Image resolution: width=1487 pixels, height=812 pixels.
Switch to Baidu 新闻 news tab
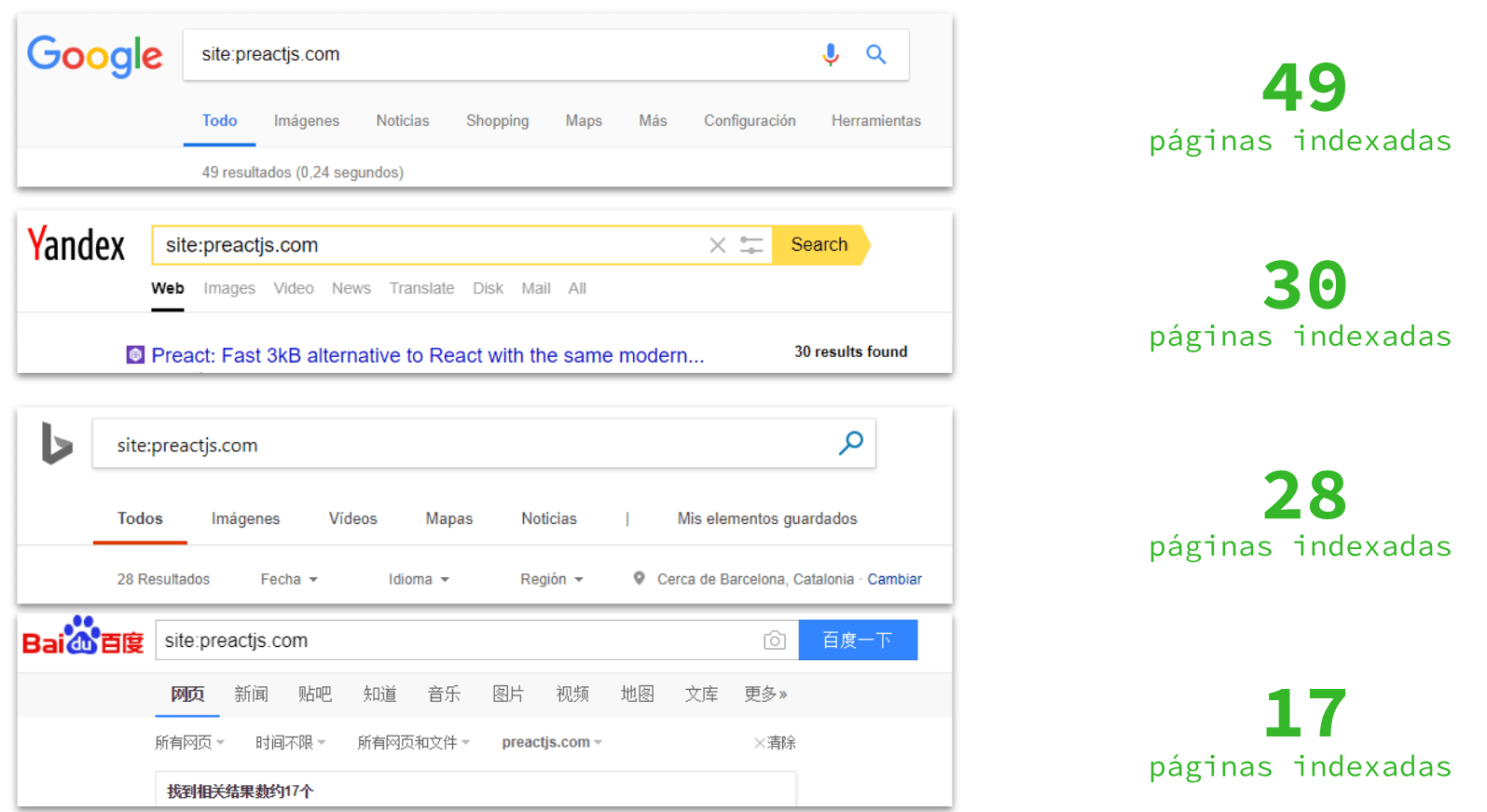(x=251, y=694)
